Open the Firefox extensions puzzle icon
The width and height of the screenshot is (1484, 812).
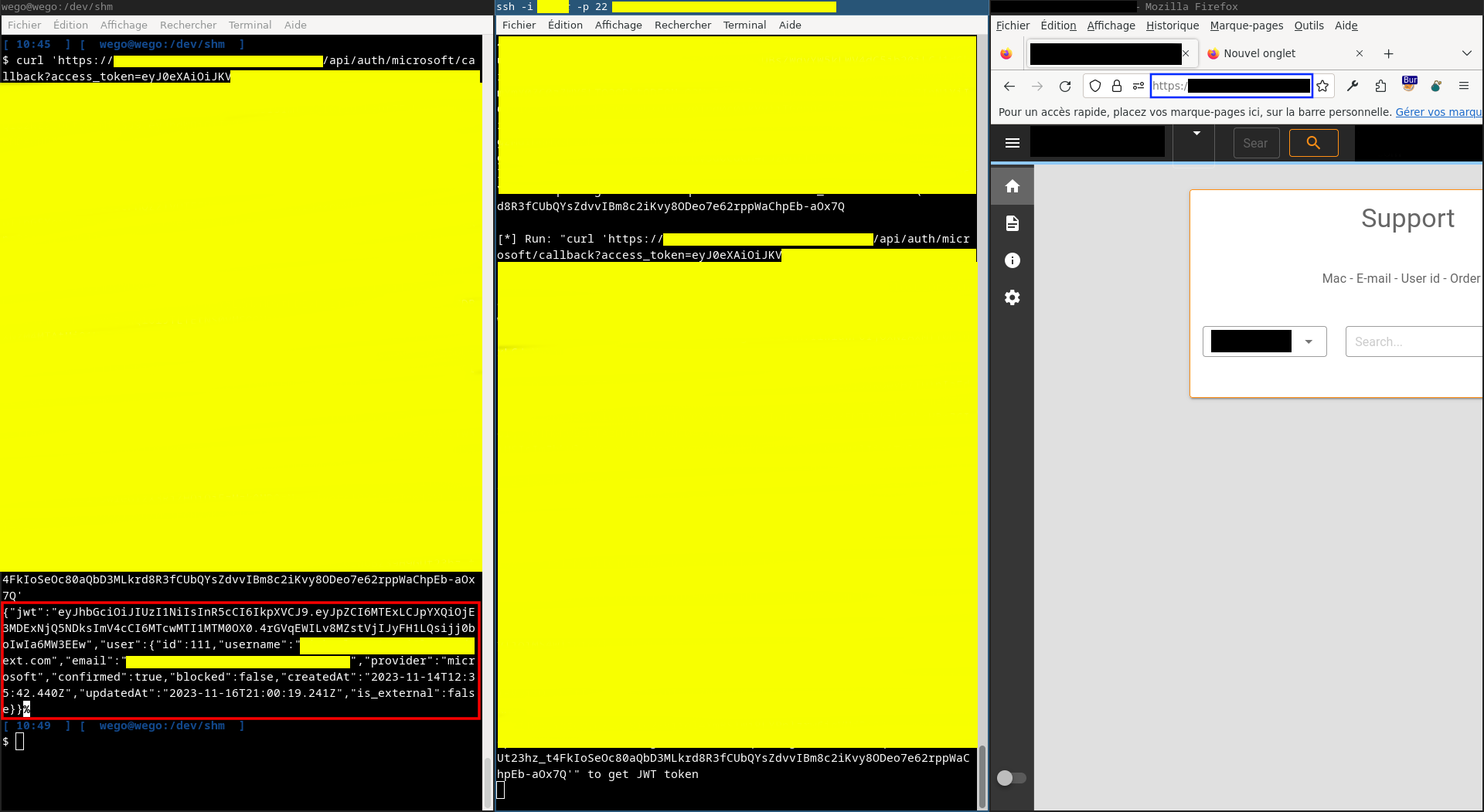pos(1380,87)
